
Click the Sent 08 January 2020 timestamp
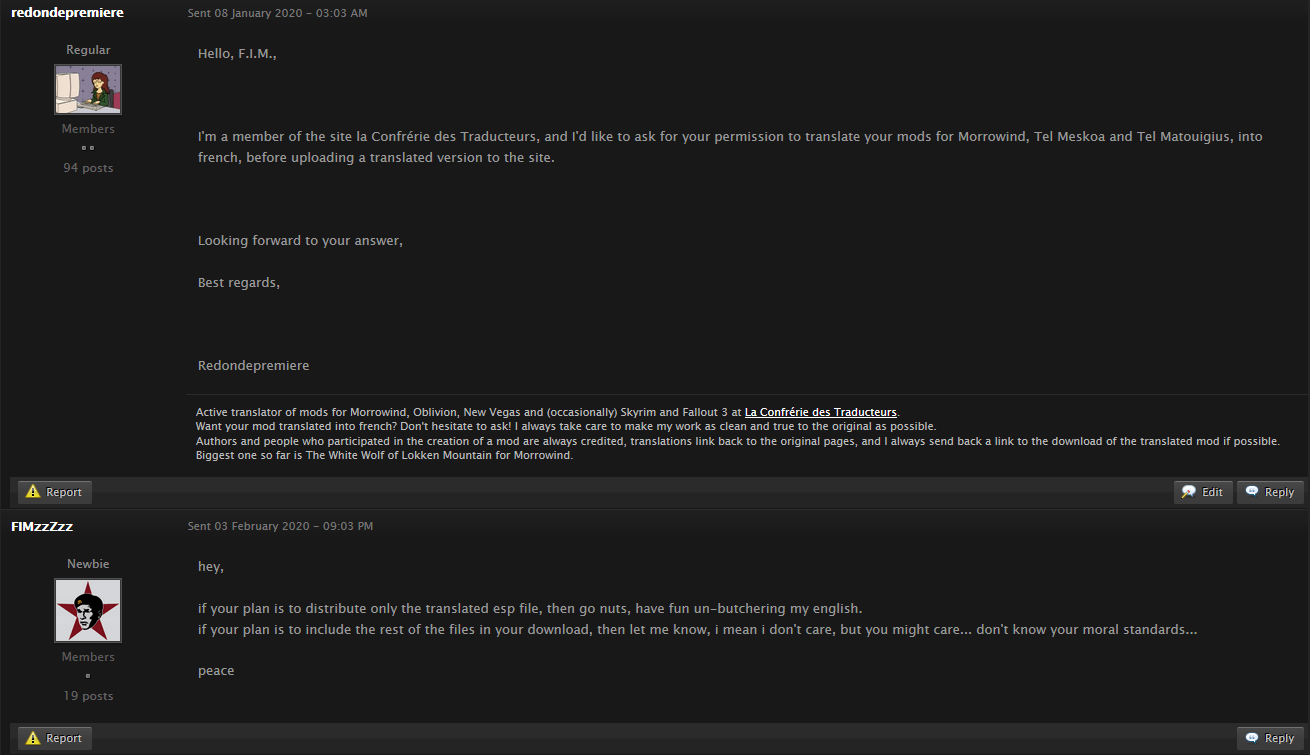pyautogui.click(x=278, y=13)
